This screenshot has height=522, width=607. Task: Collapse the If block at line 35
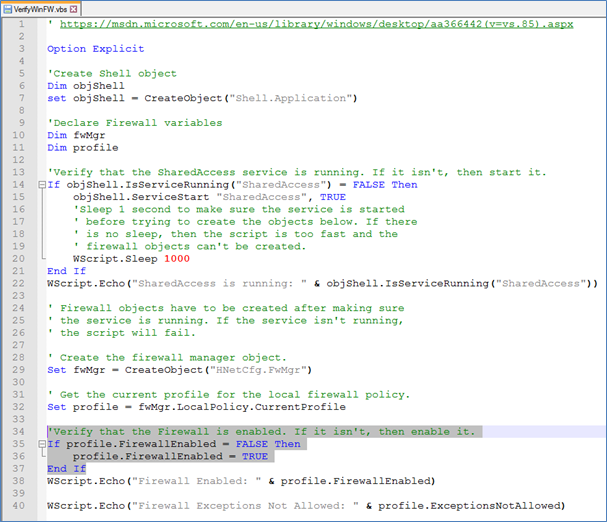pyautogui.click(x=42, y=444)
